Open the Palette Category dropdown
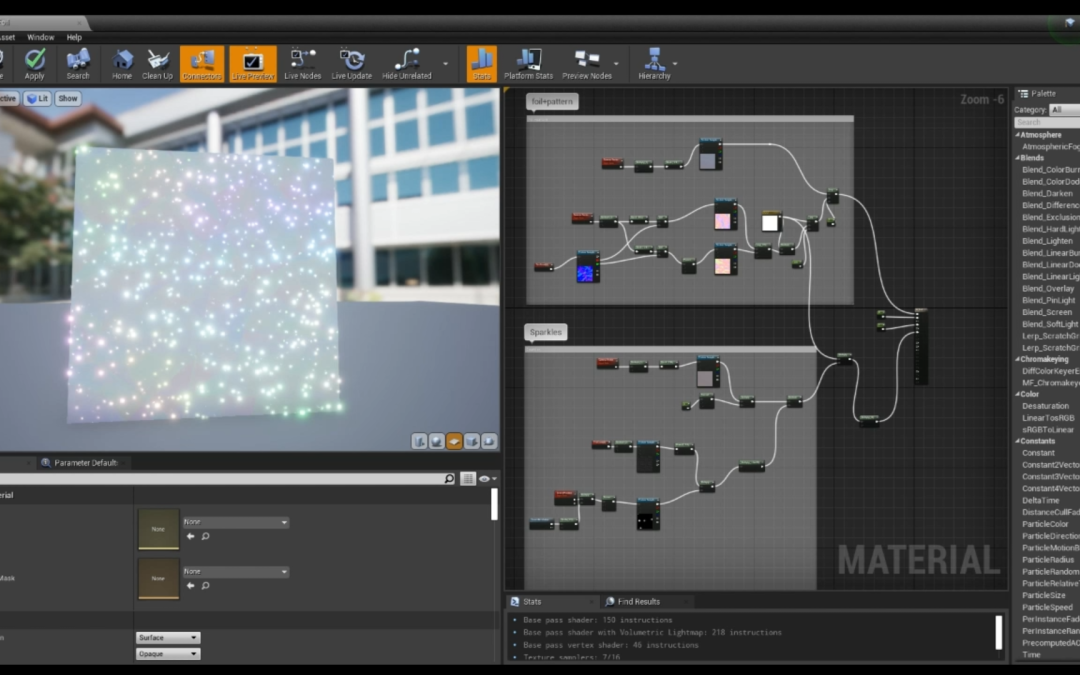 click(x=1064, y=110)
